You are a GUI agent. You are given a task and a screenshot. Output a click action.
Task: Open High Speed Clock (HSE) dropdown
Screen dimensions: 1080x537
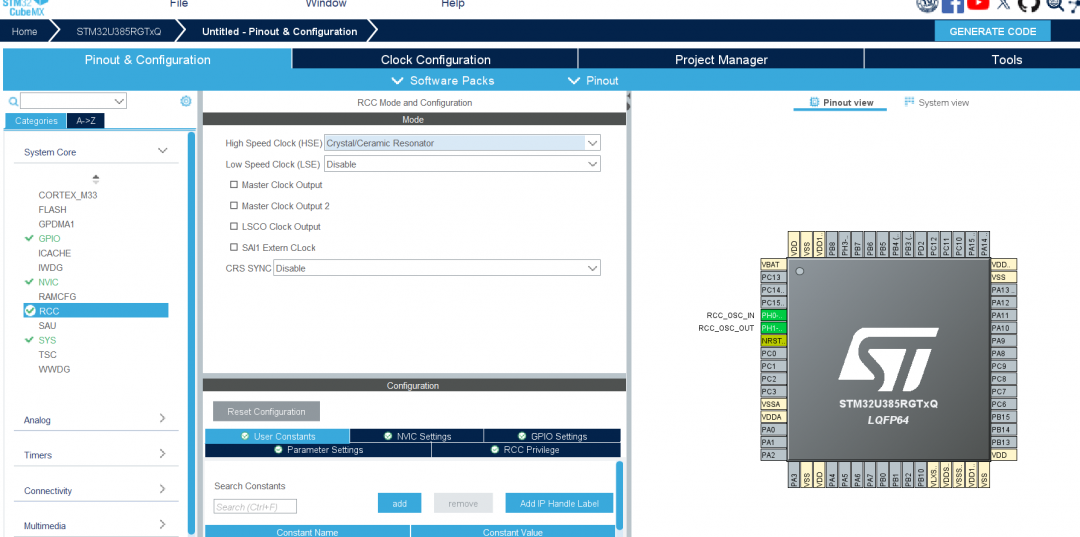[x=462, y=143]
